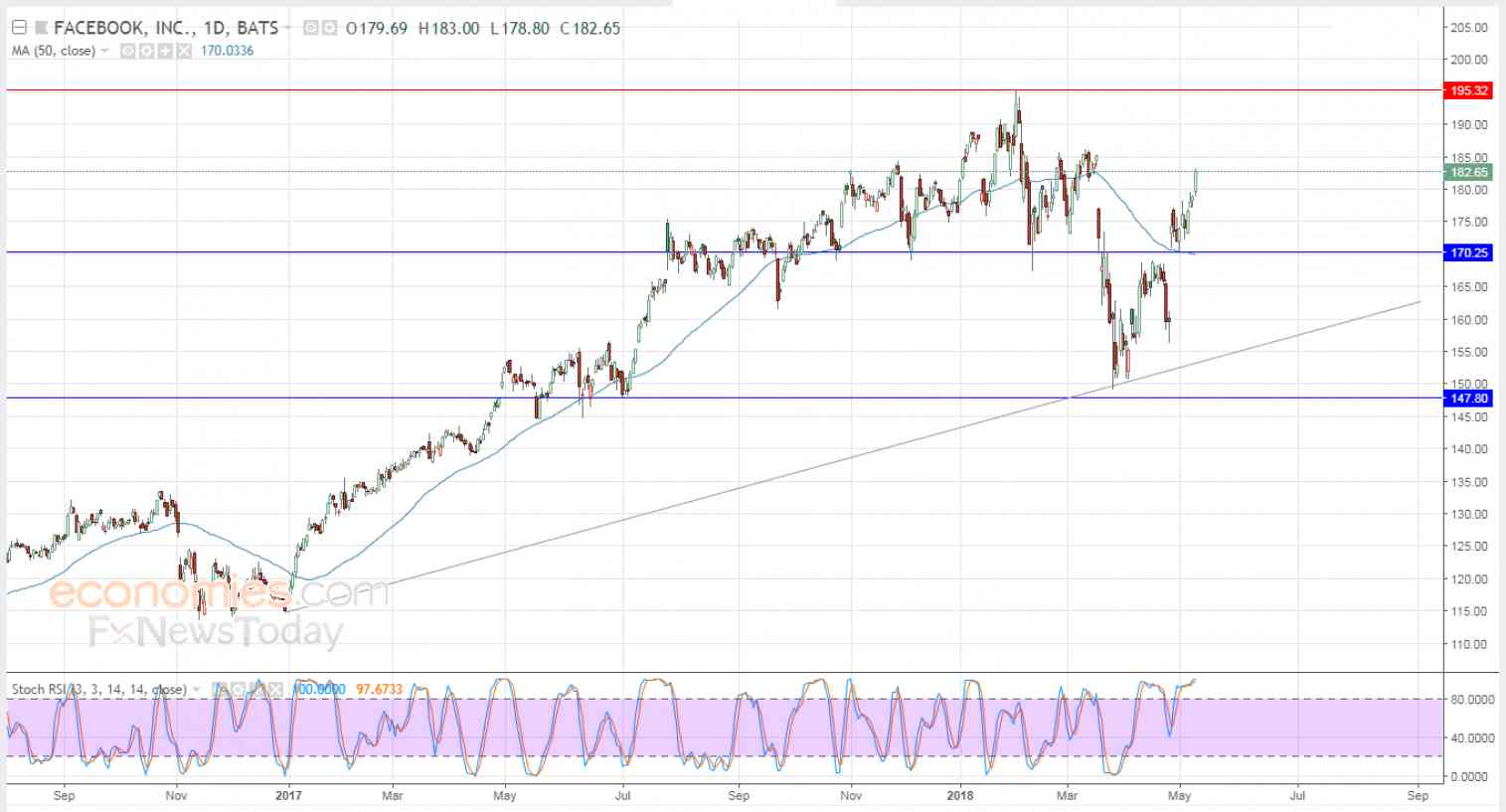
Task: Click the gray symbol color square beside FACEBOOK
Action: [x=41, y=28]
